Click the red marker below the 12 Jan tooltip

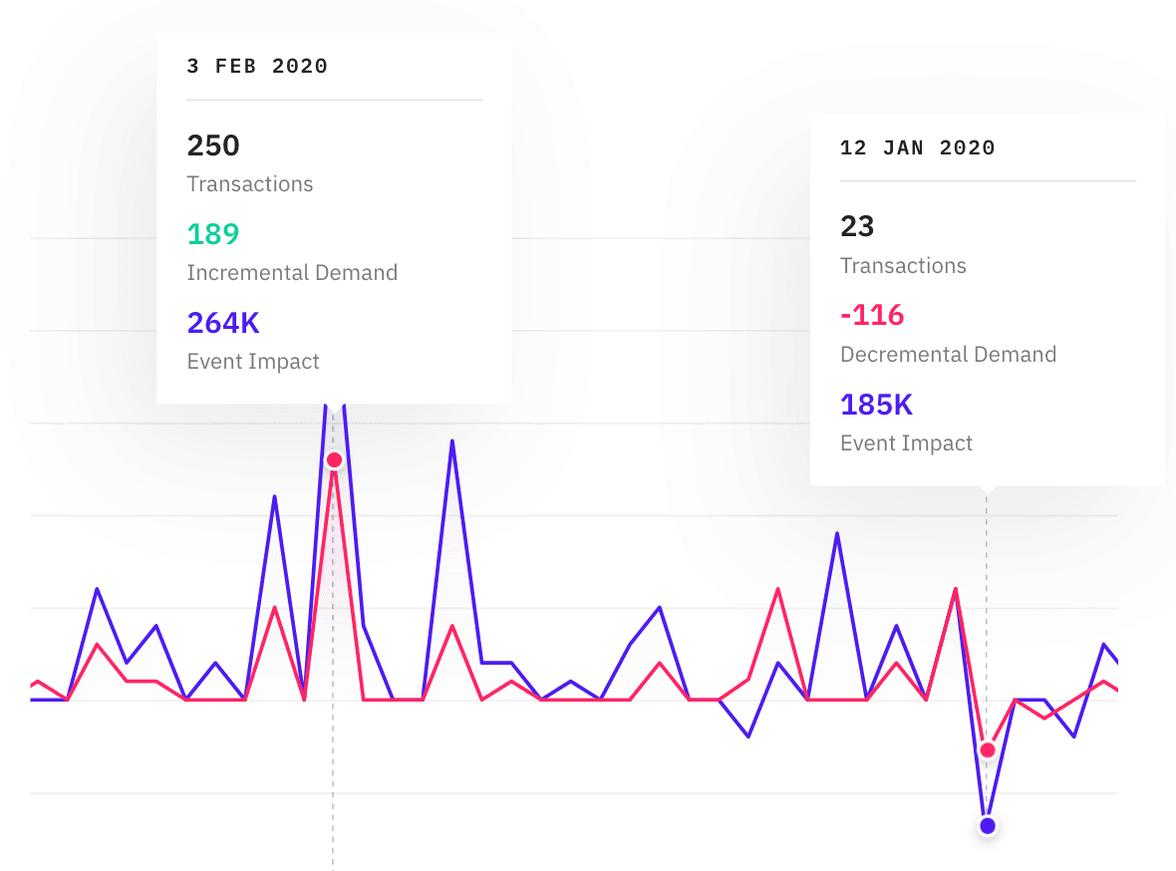point(988,750)
